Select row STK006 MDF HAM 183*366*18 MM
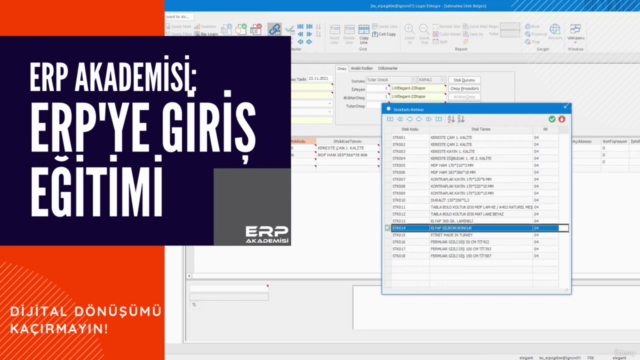 tap(475, 172)
